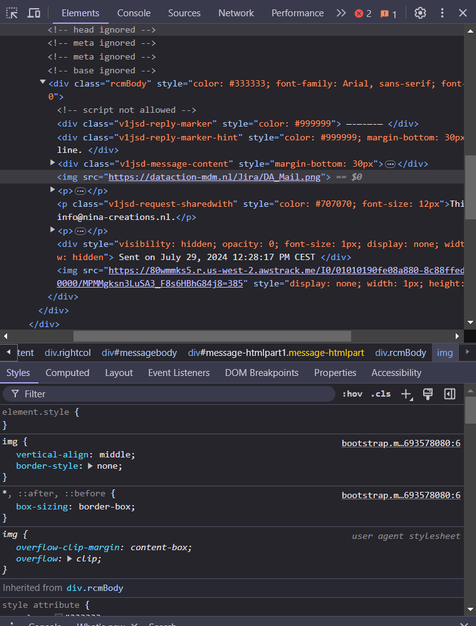Image resolution: width=476 pixels, height=626 pixels.
Task: Select the base ignored comment line
Action: pos(102,70)
